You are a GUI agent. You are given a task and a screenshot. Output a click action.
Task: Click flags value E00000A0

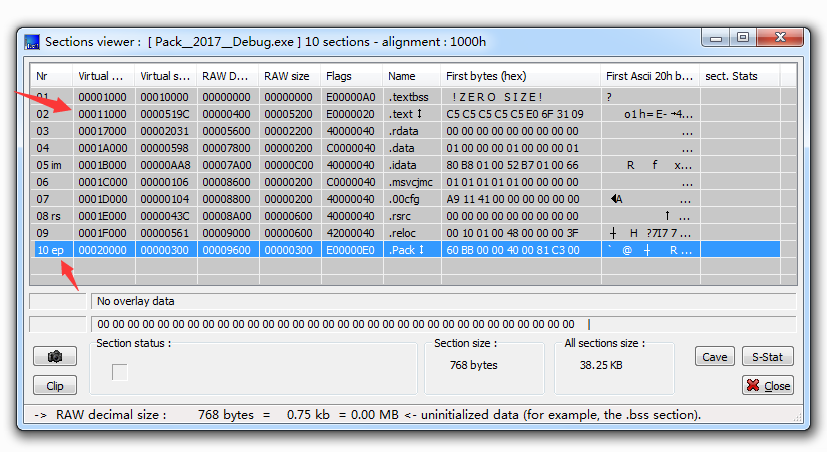[x=351, y=97]
